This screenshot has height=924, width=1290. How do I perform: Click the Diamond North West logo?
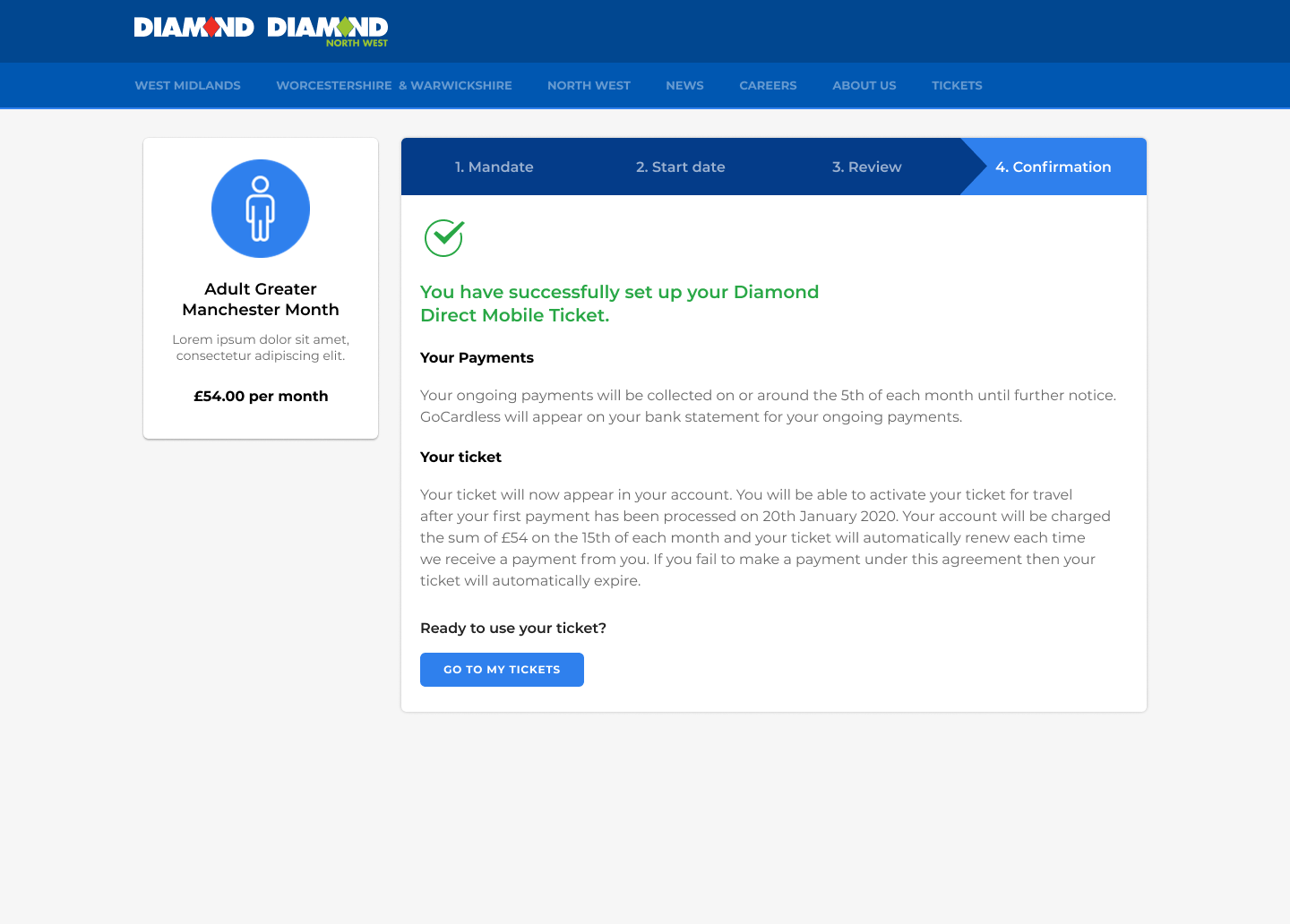click(328, 31)
